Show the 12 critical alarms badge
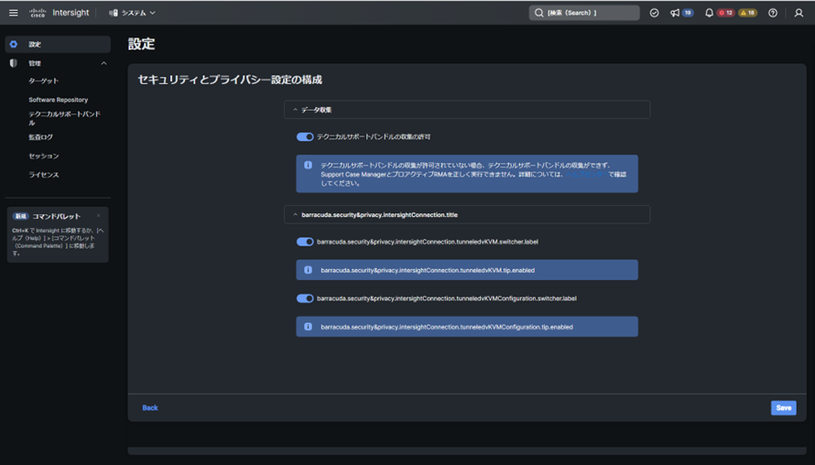The height and width of the screenshot is (465, 815). [726, 13]
